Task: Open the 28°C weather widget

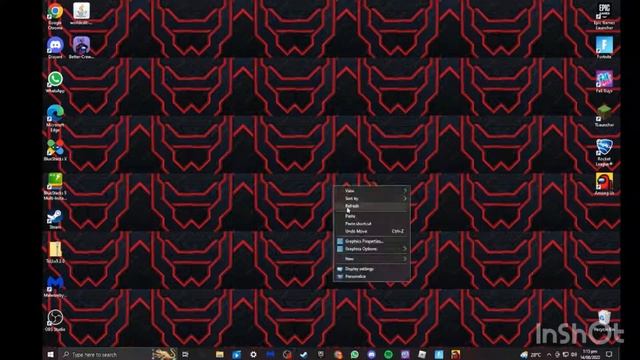Action: click(531, 354)
